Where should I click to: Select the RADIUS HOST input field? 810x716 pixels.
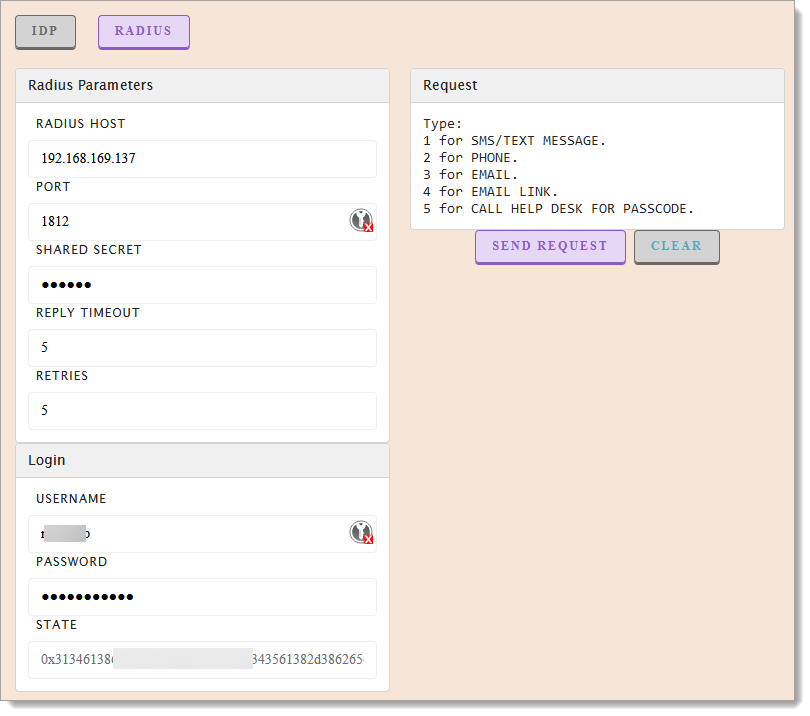tap(202, 158)
